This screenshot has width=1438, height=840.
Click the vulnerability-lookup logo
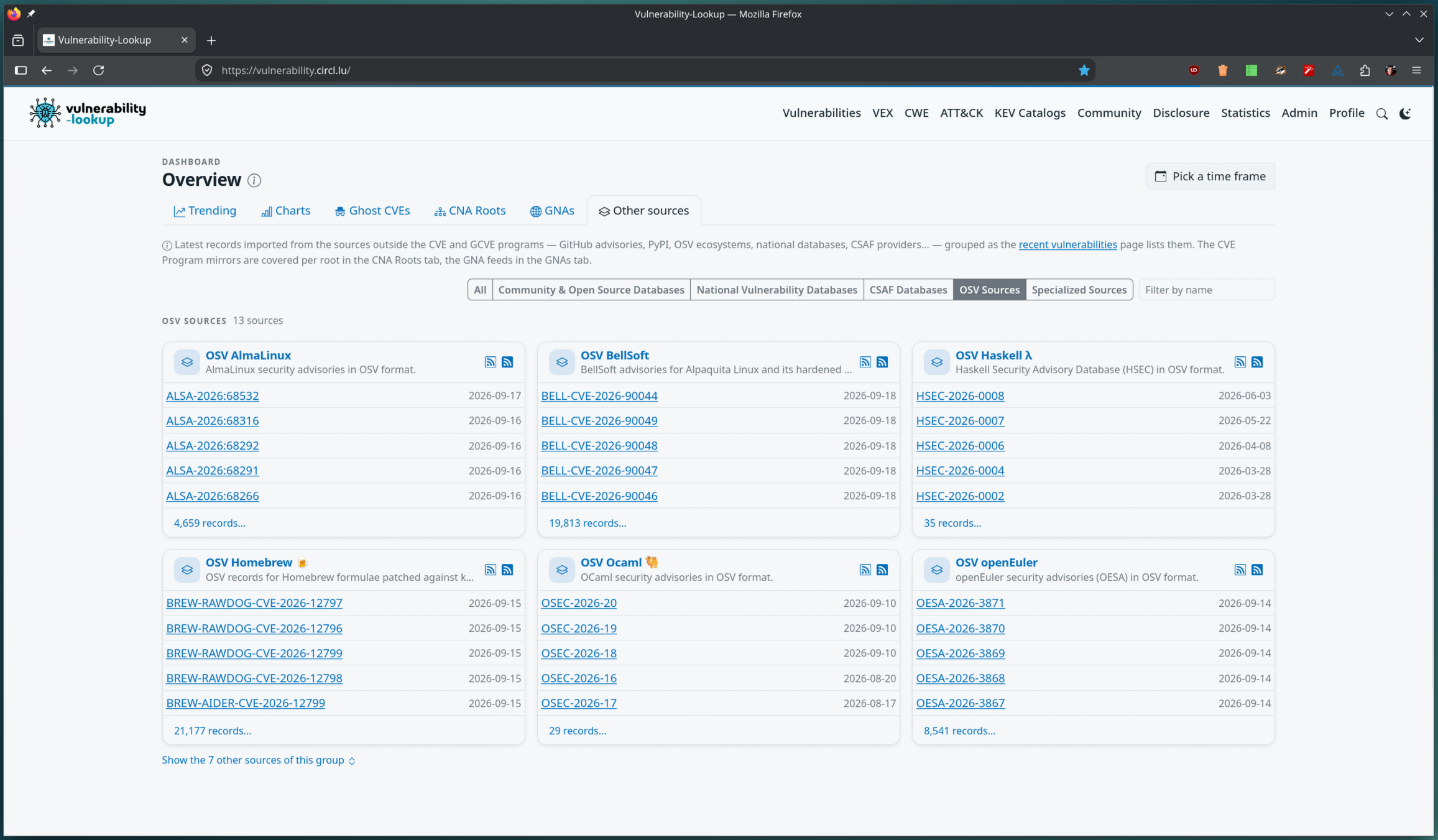pyautogui.click(x=88, y=113)
